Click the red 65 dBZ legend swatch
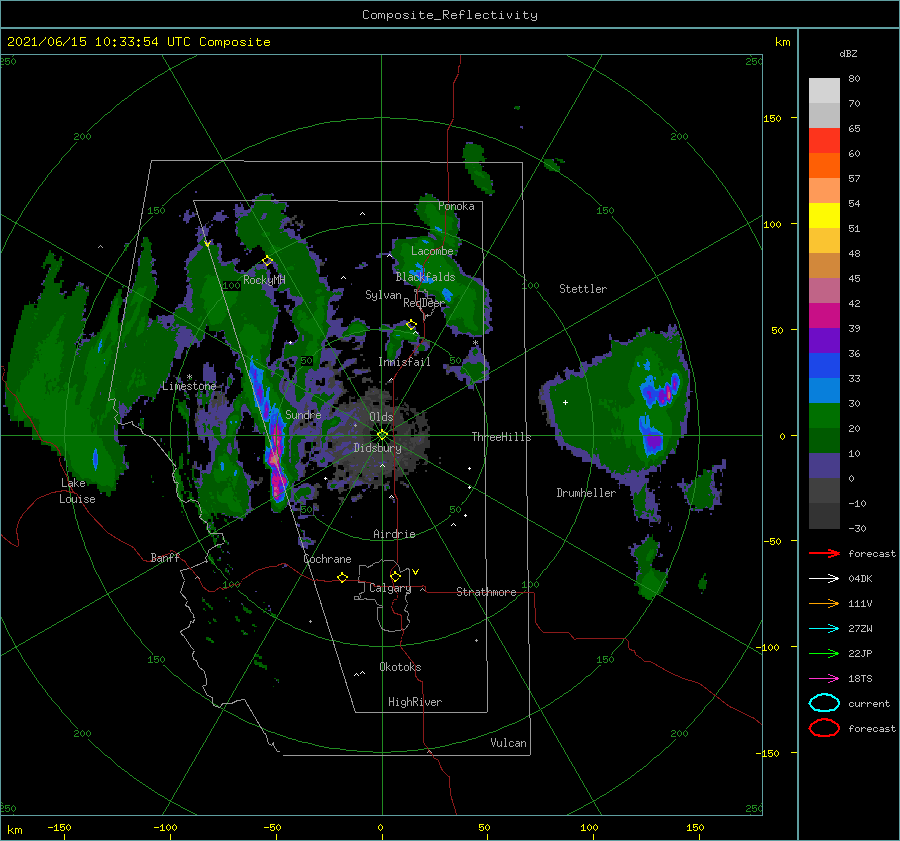Viewport: 900px width, 841px height. pyautogui.click(x=824, y=140)
